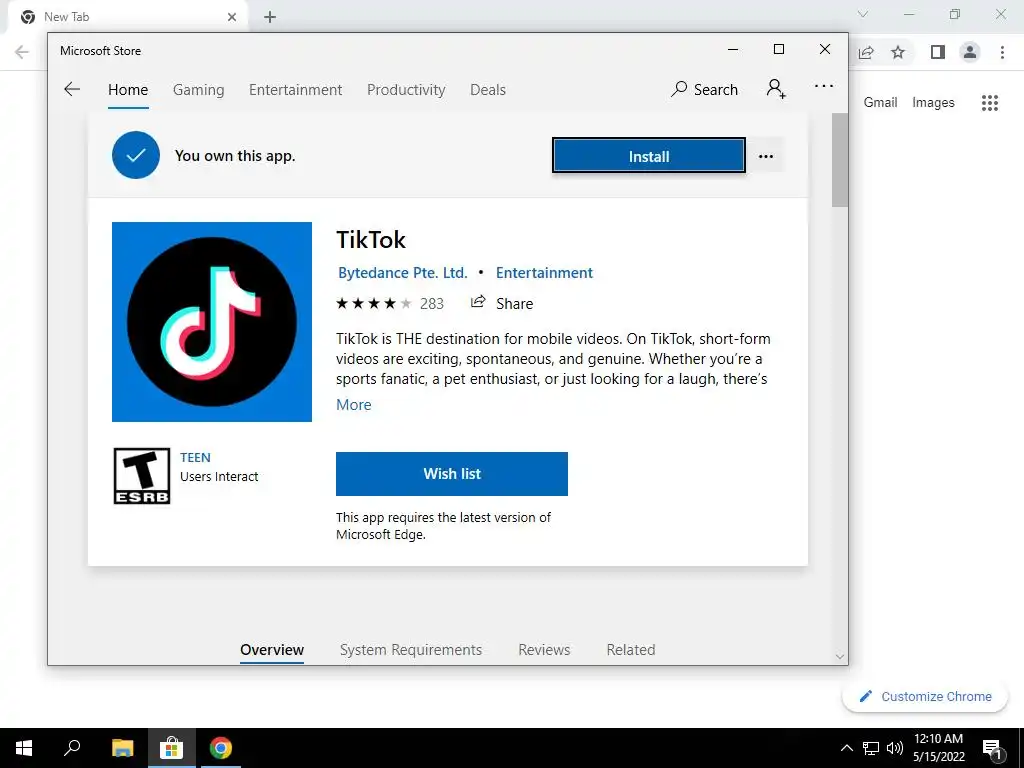Screen dimensions: 1024x768
Task: Show hidden system tray icons
Action: [x=846, y=748]
